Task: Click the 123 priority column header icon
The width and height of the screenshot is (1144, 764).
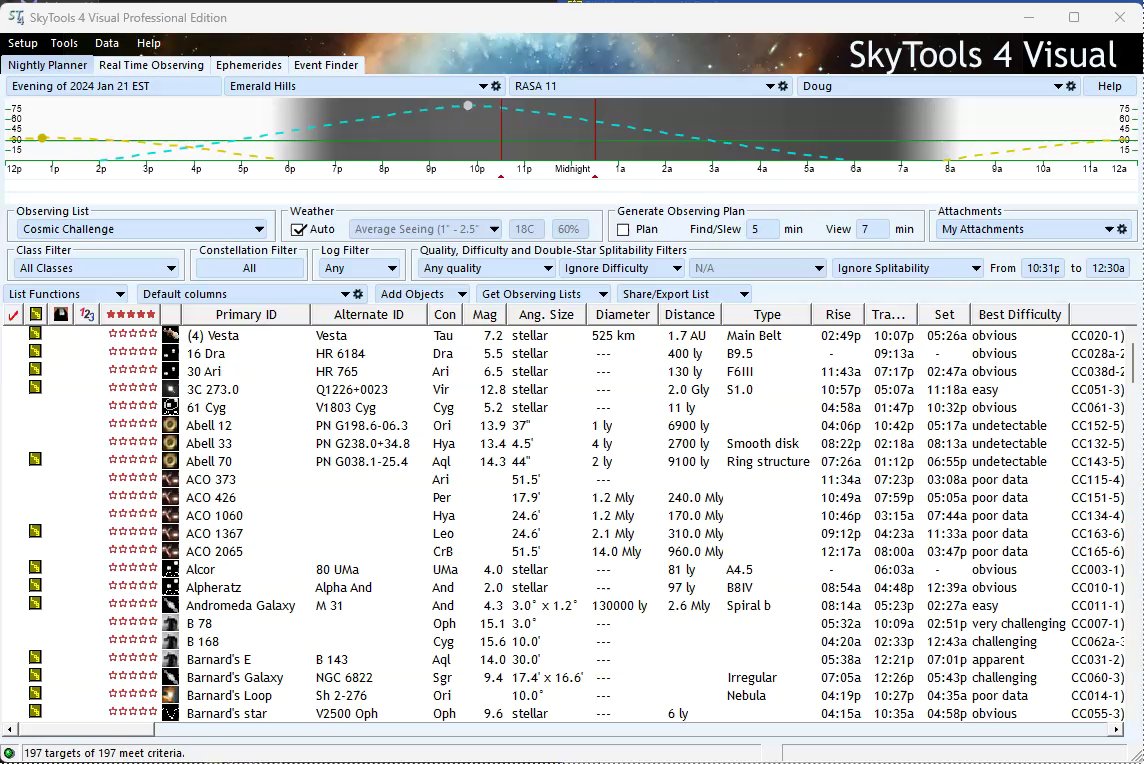Action: (87, 315)
